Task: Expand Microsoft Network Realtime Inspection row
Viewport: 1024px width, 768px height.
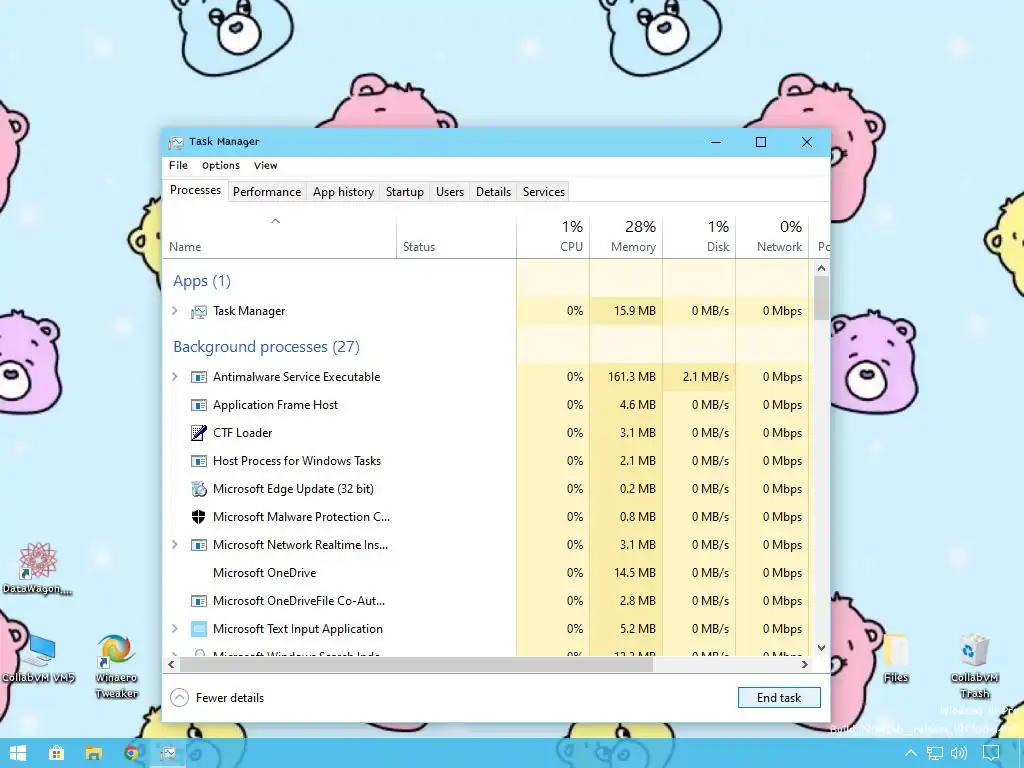Action: (x=174, y=545)
